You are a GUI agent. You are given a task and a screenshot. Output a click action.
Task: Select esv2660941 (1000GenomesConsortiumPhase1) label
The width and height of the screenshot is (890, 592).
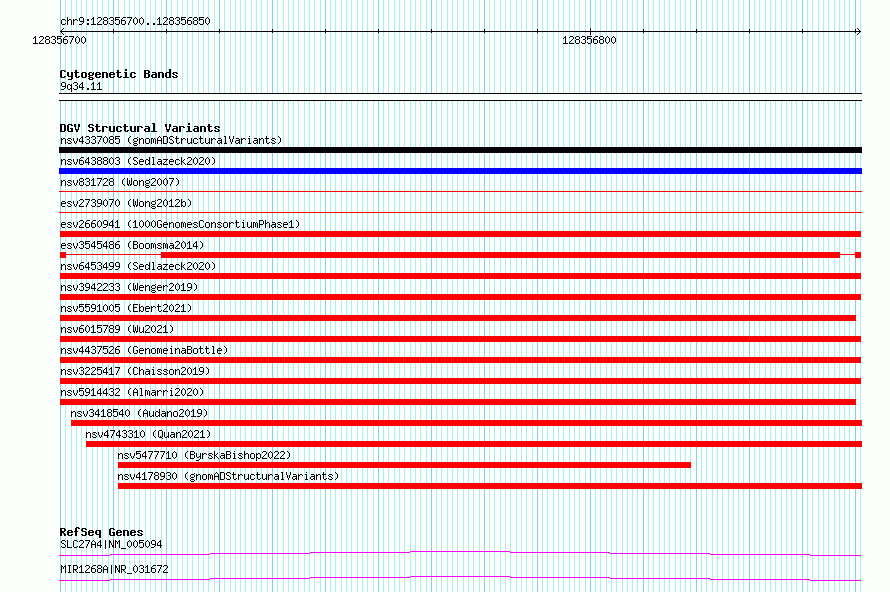pos(180,224)
